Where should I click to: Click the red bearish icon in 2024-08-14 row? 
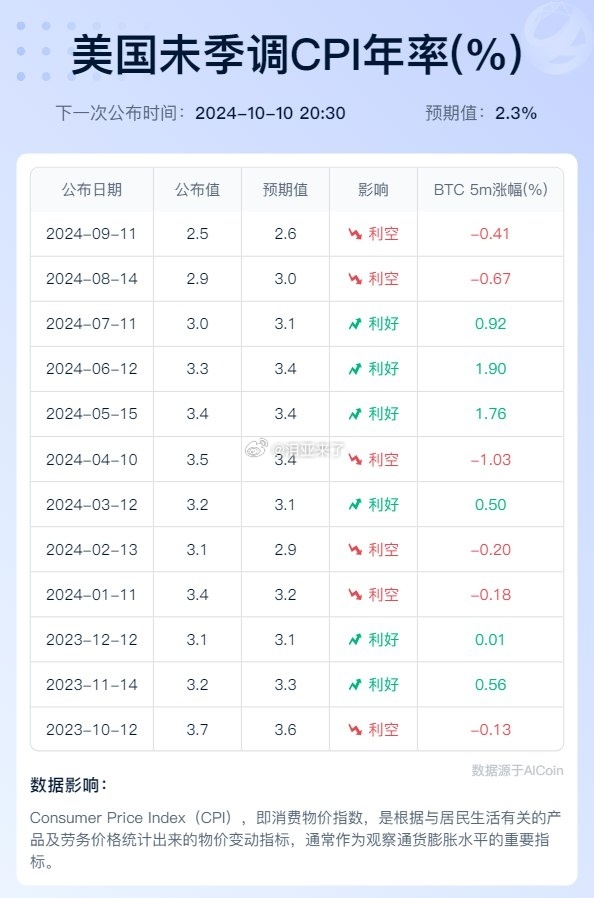pos(355,279)
